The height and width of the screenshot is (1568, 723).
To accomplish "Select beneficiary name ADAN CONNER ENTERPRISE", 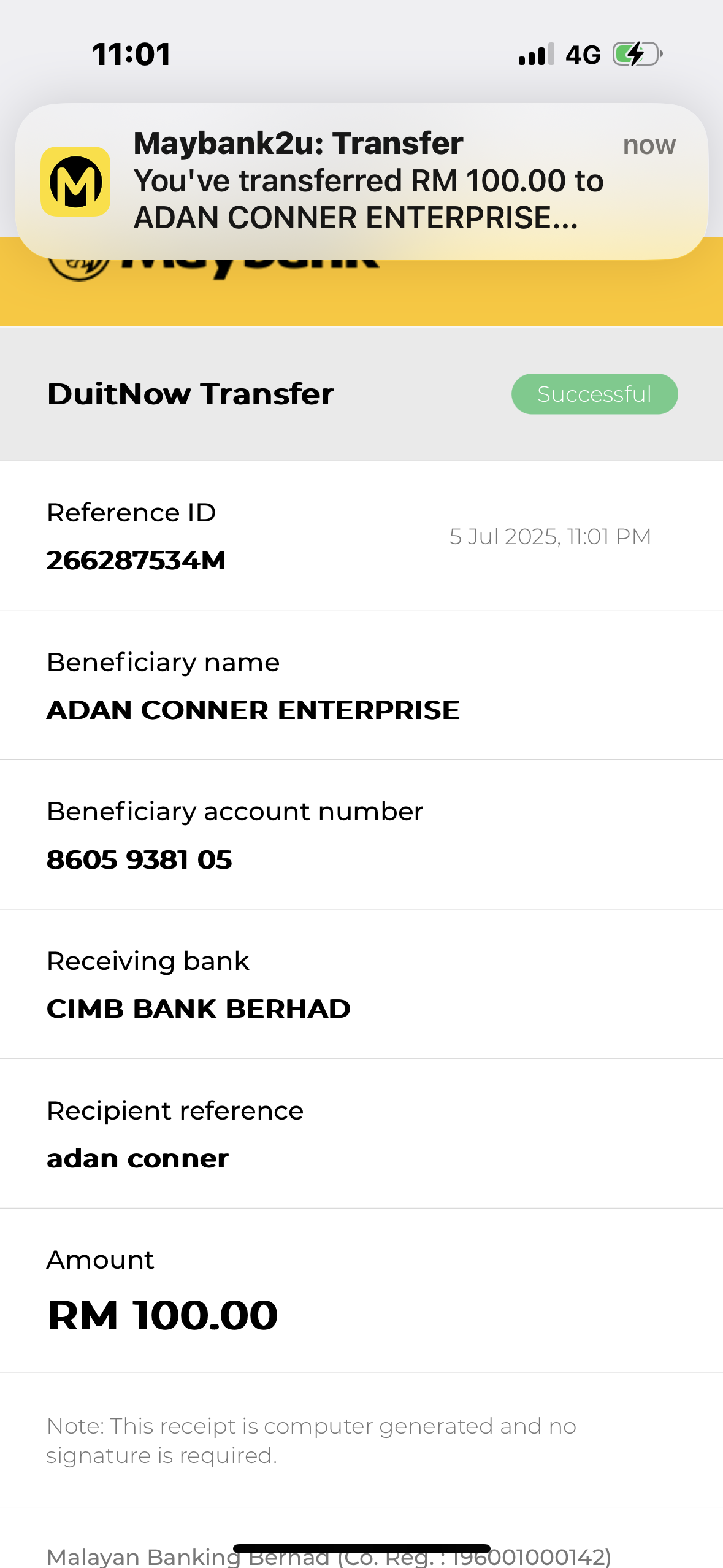I will pos(253,710).
